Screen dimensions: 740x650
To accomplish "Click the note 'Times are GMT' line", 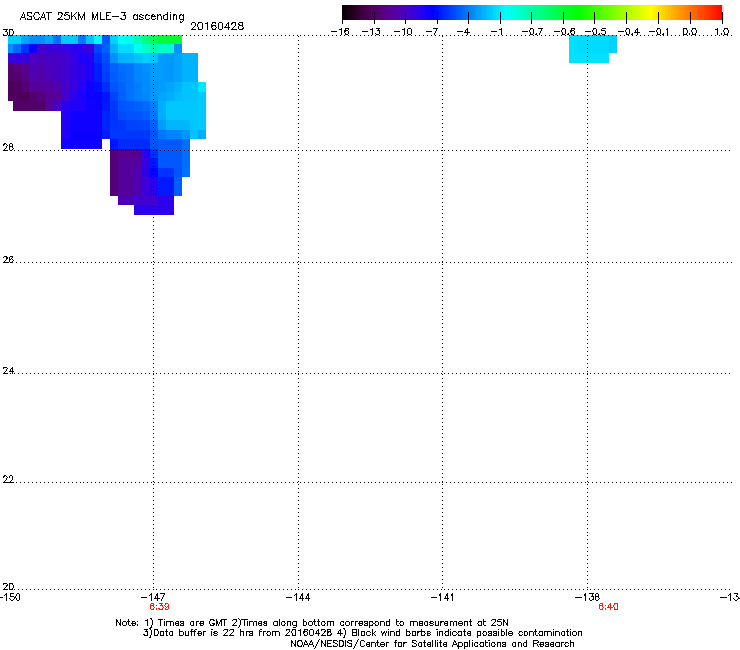I will pos(311,623).
